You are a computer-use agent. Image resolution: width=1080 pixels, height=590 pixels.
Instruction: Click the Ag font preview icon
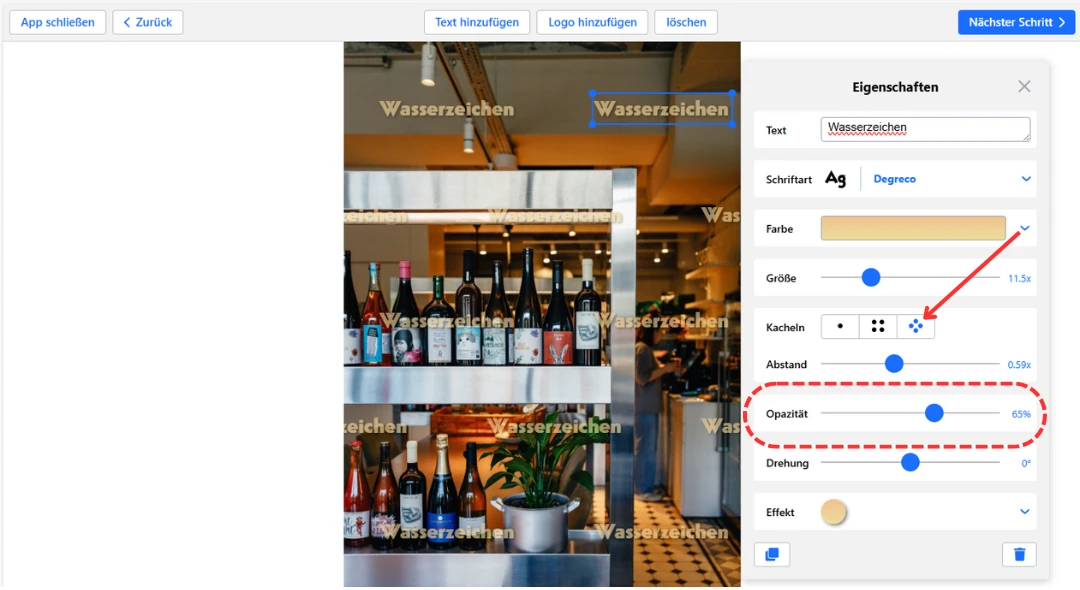pyautogui.click(x=835, y=179)
